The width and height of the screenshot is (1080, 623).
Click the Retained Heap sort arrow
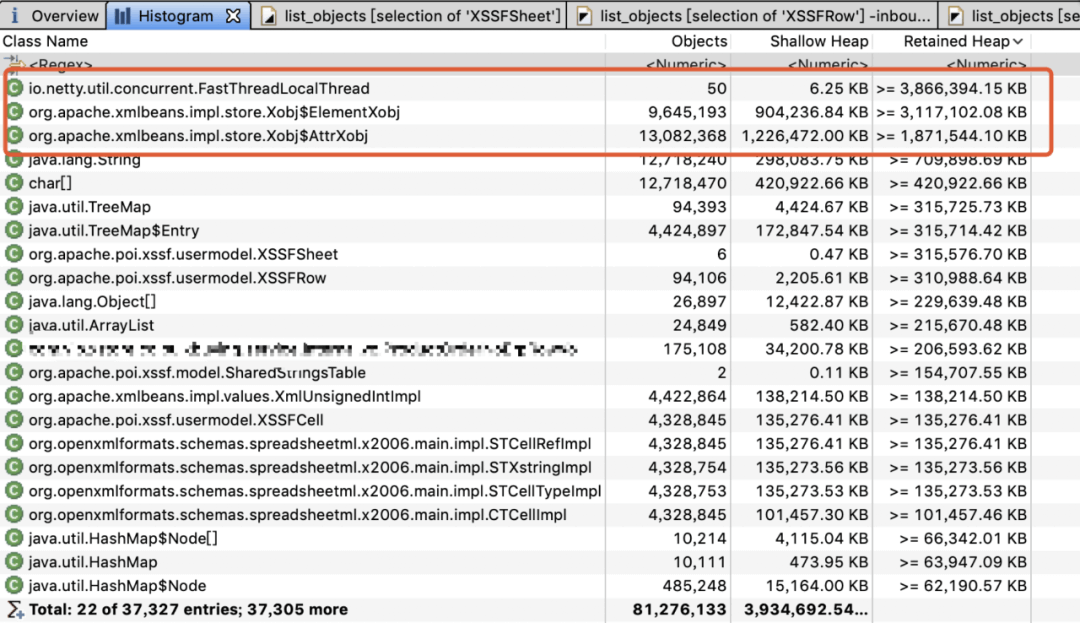[x=1018, y=42]
